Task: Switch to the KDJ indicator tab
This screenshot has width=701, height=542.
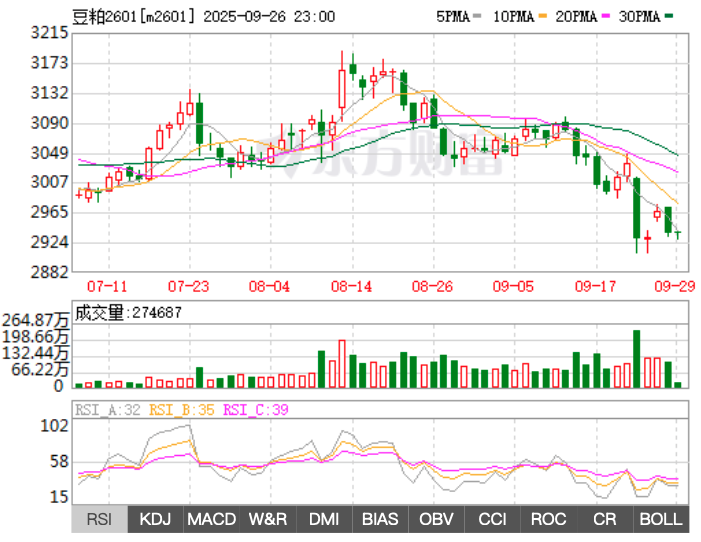Action: (x=156, y=519)
